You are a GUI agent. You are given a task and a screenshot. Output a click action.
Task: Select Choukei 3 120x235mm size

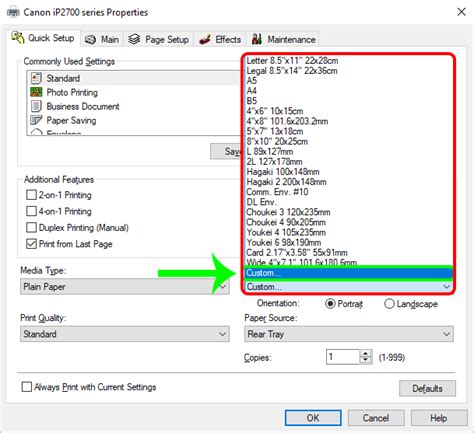pyautogui.click(x=288, y=212)
